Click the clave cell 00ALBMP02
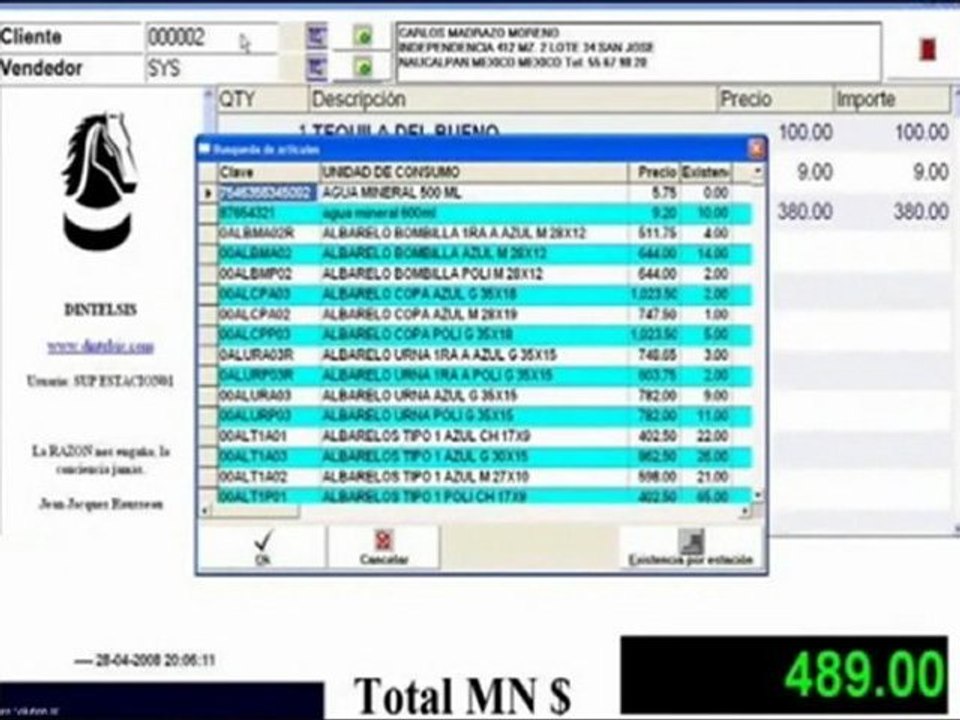The image size is (960, 720). pyautogui.click(x=268, y=274)
